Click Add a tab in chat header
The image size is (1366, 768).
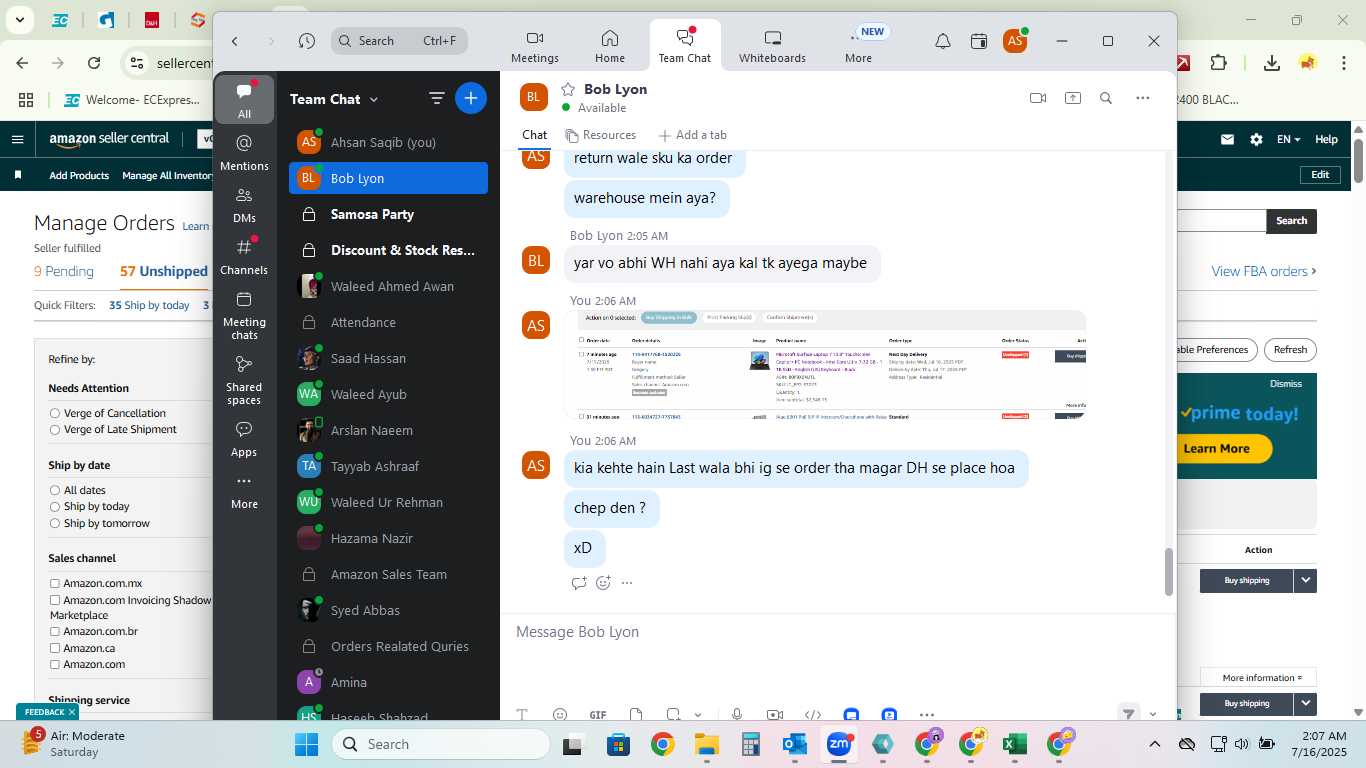click(x=692, y=135)
